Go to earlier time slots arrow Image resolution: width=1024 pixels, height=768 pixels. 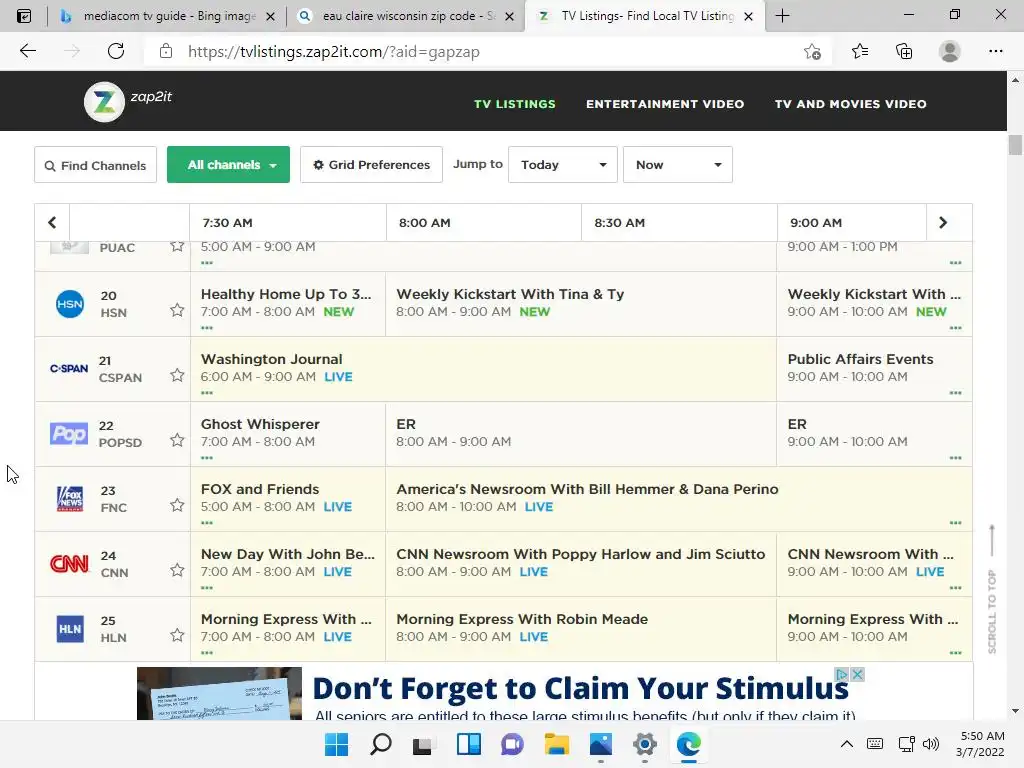52,223
